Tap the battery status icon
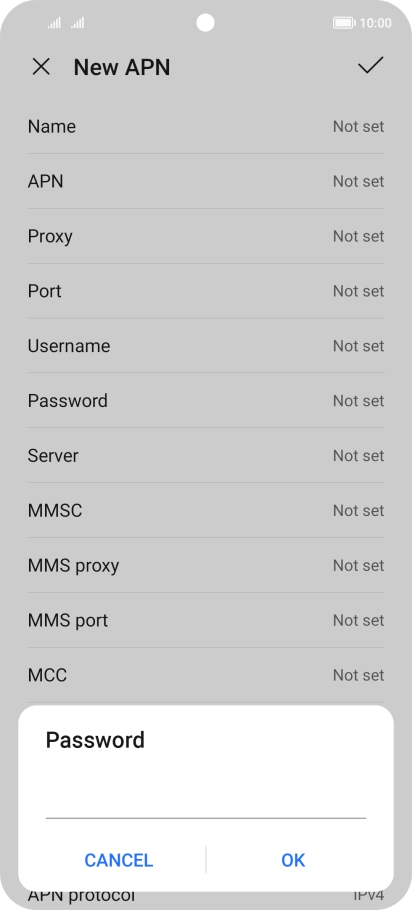 [x=344, y=23]
